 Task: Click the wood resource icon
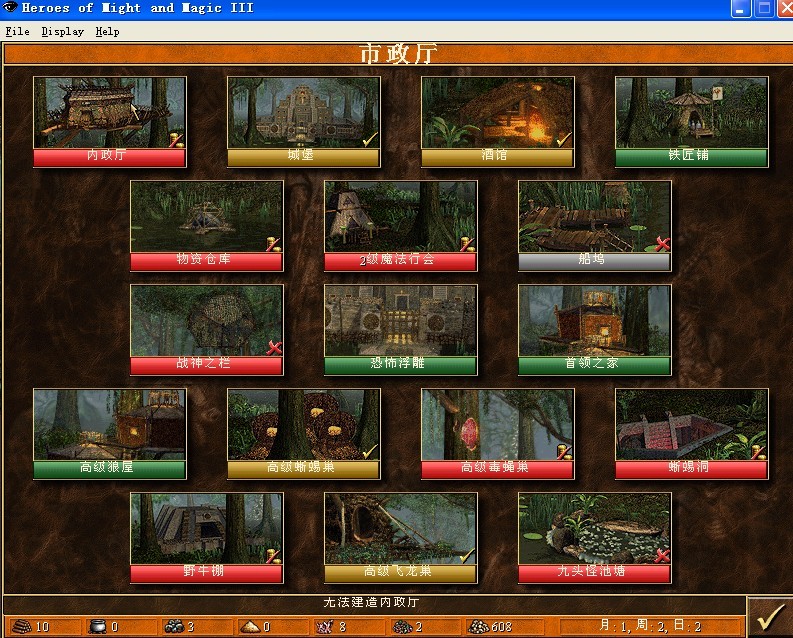click(x=22, y=626)
